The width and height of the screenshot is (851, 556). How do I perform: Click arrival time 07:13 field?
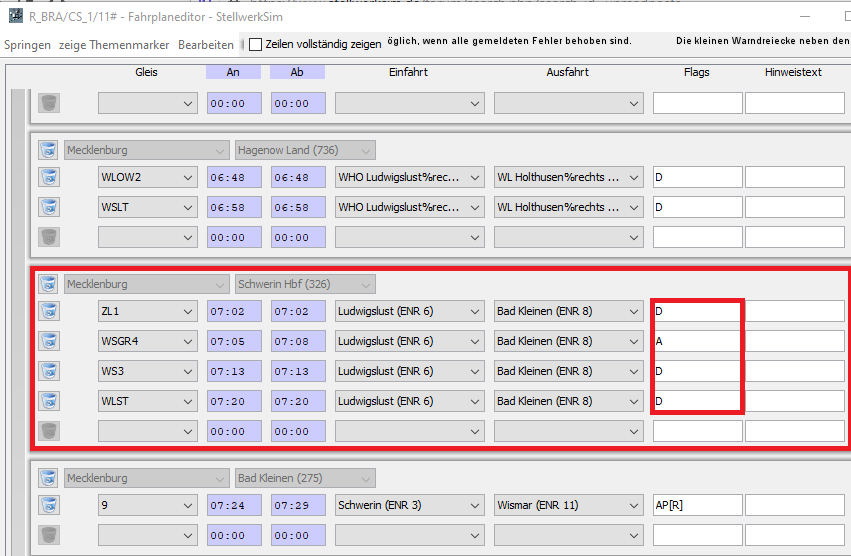click(234, 371)
